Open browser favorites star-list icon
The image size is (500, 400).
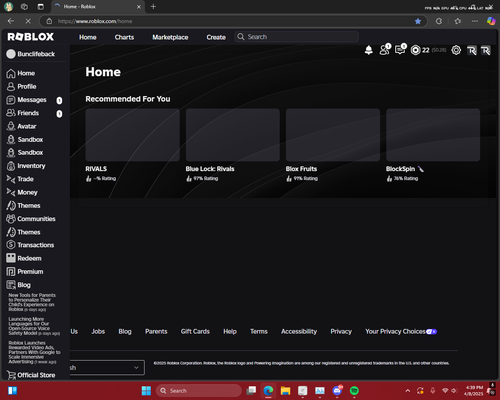coord(458,21)
